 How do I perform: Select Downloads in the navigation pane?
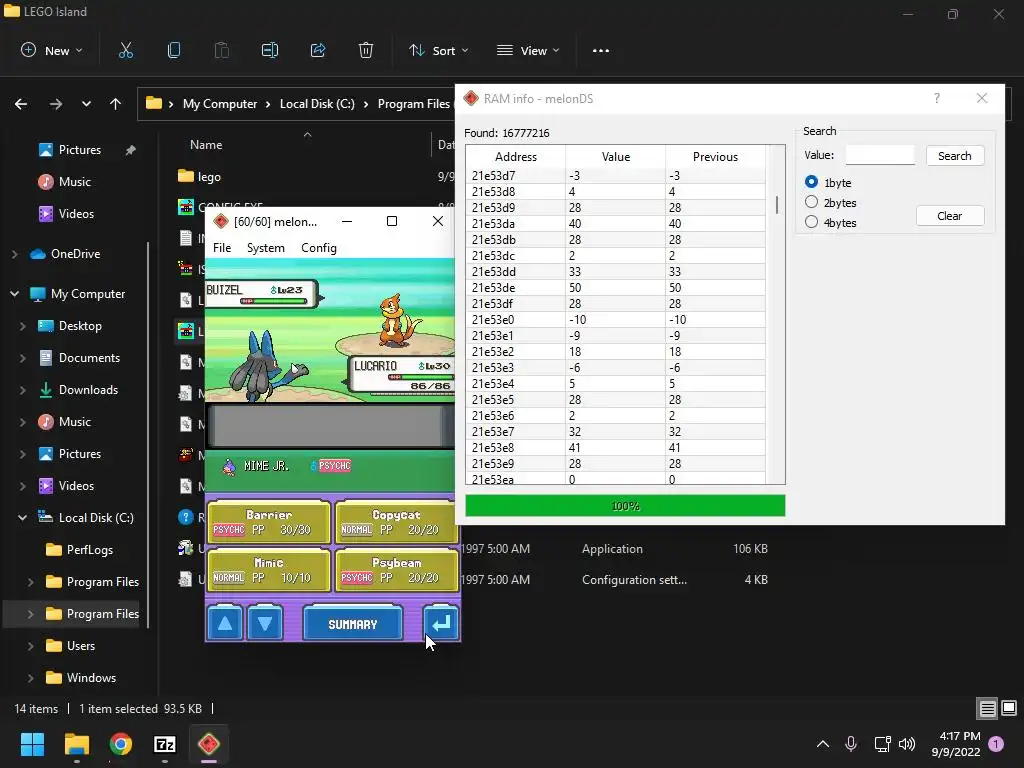[88, 390]
